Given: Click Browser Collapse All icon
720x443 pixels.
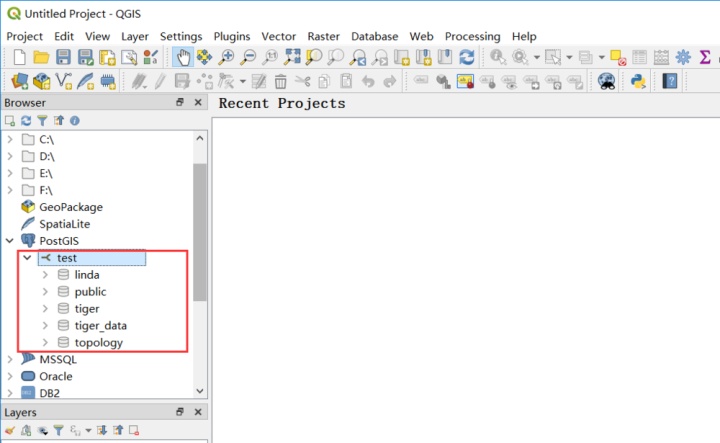Looking at the screenshot, I should pos(59,121).
